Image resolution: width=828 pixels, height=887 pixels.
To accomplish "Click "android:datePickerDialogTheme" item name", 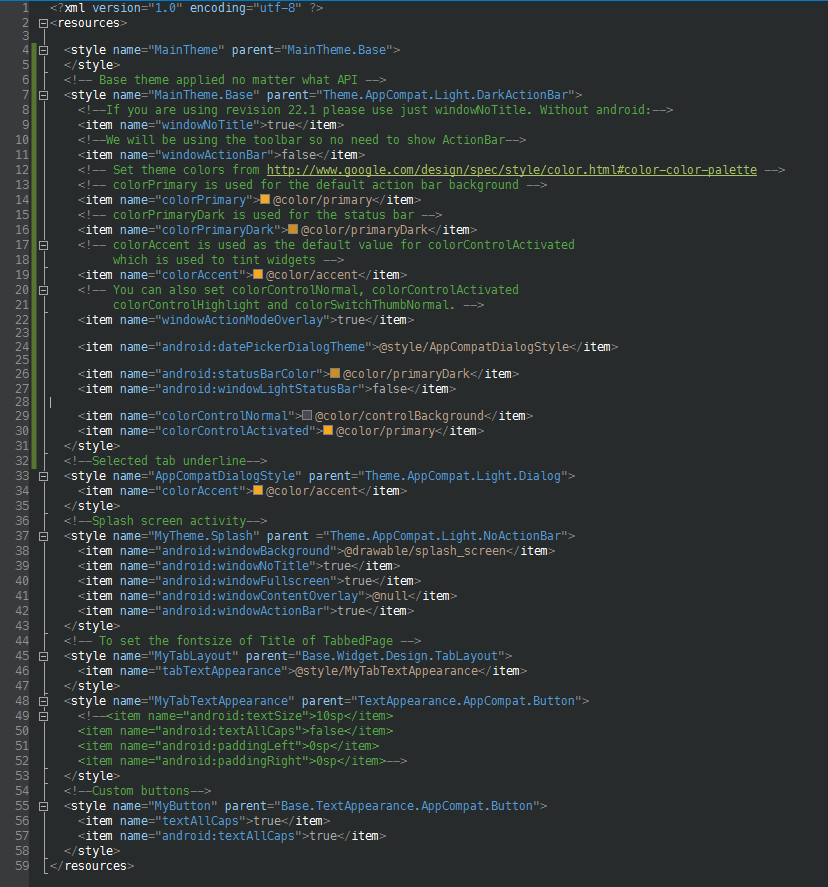I will 264,347.
